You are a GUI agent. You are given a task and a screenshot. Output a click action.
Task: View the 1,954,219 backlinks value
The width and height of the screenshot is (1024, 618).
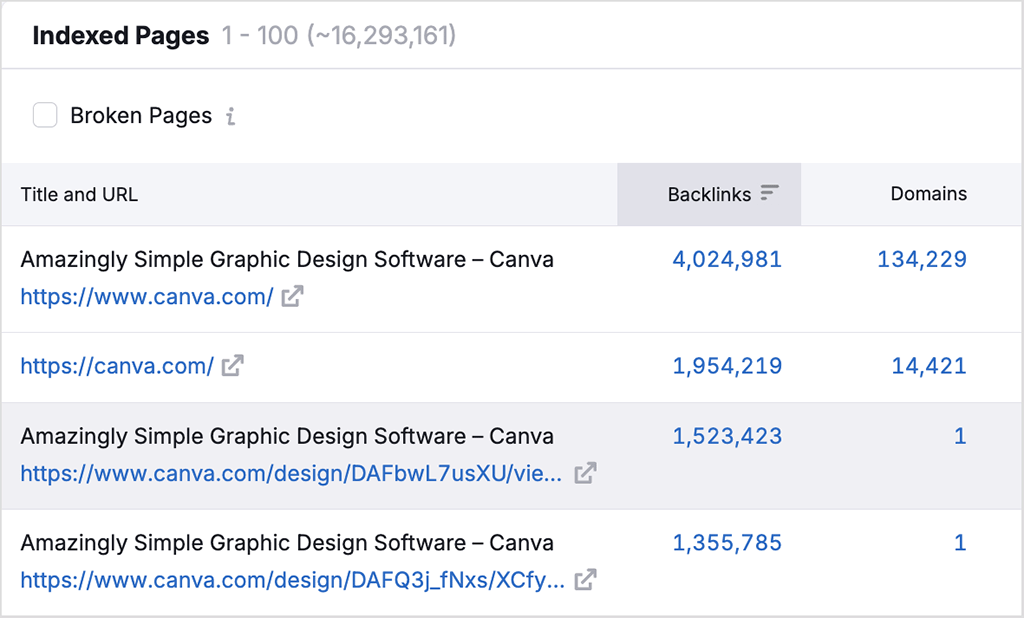pyautogui.click(x=727, y=366)
